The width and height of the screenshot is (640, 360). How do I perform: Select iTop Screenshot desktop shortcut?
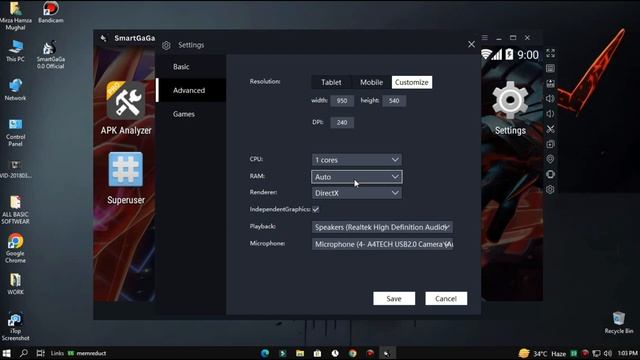click(x=15, y=327)
